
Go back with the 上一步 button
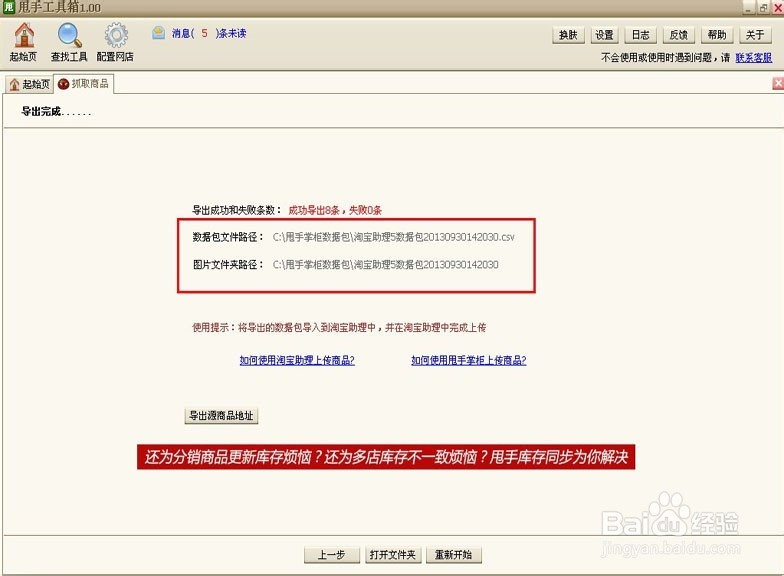pyautogui.click(x=332, y=554)
